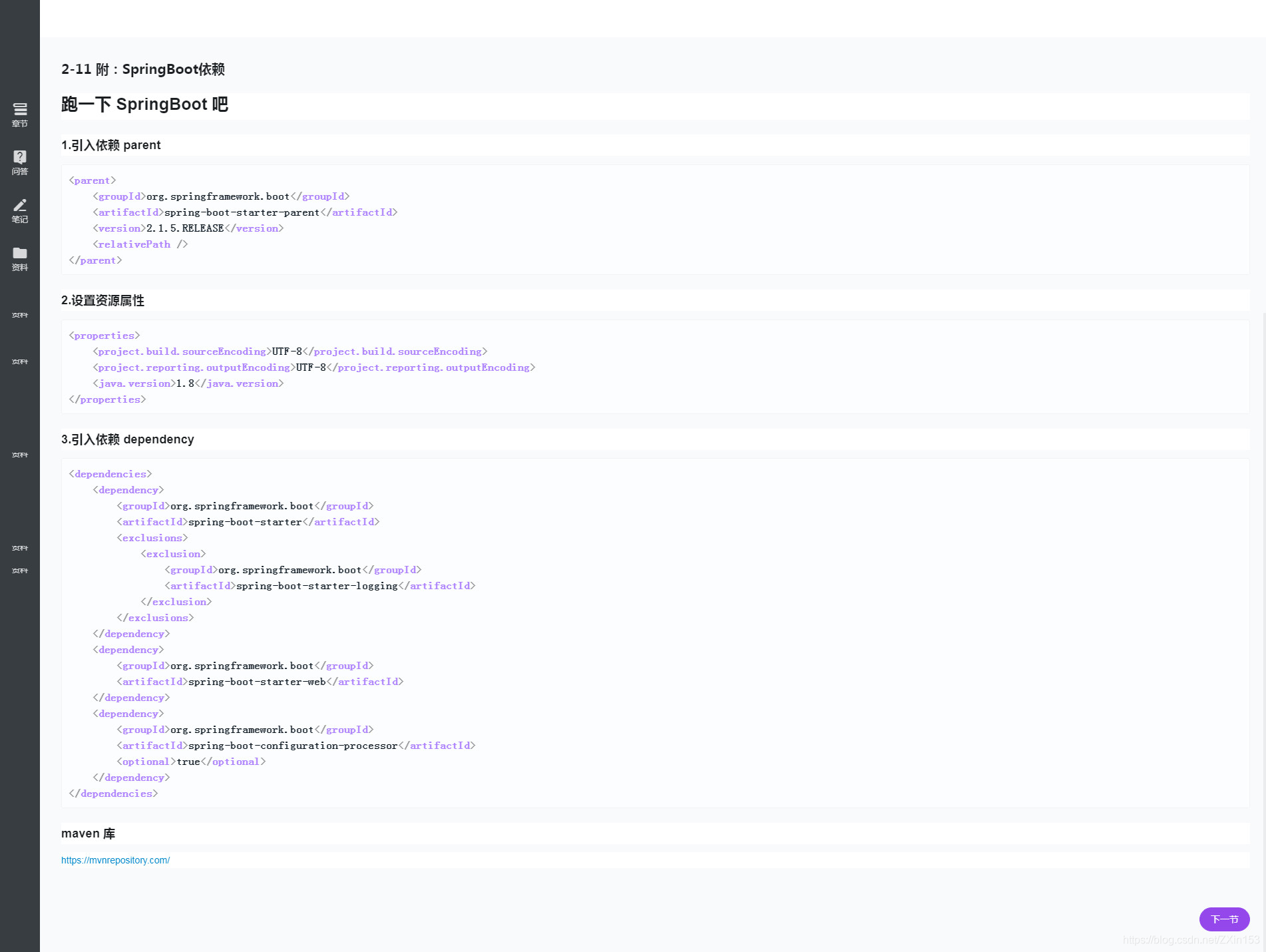Click the version '2.1.5.RELEASE' line
1266x952 pixels.
coord(188,228)
